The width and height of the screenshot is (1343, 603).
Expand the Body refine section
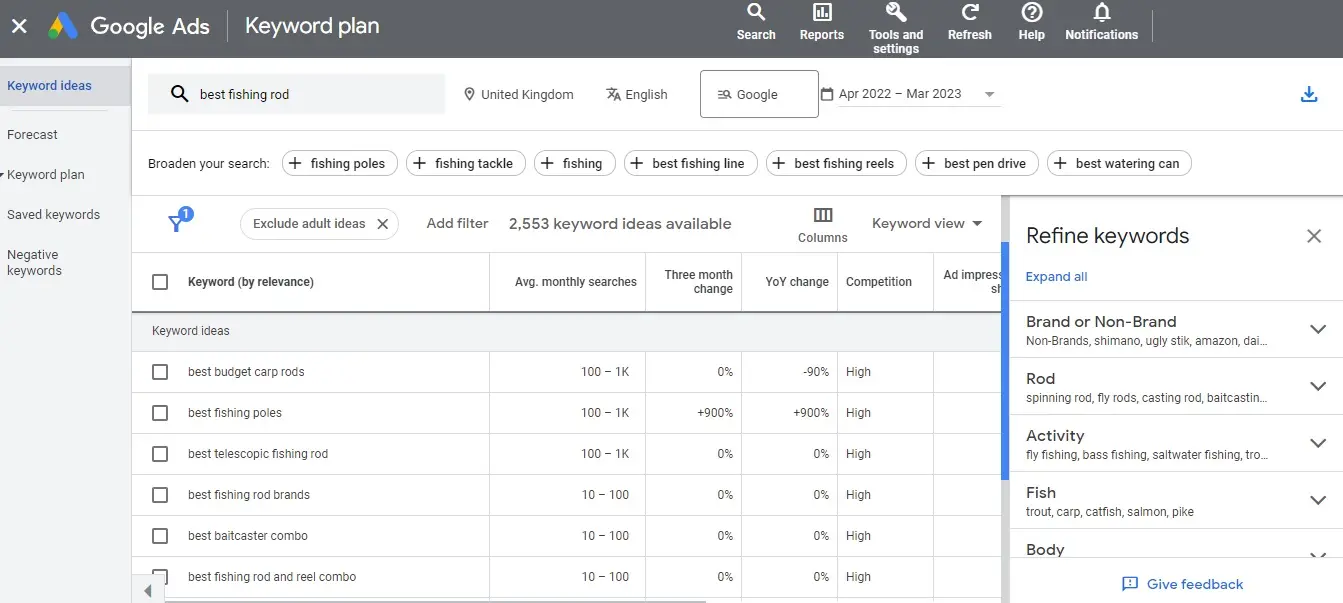coord(1318,555)
